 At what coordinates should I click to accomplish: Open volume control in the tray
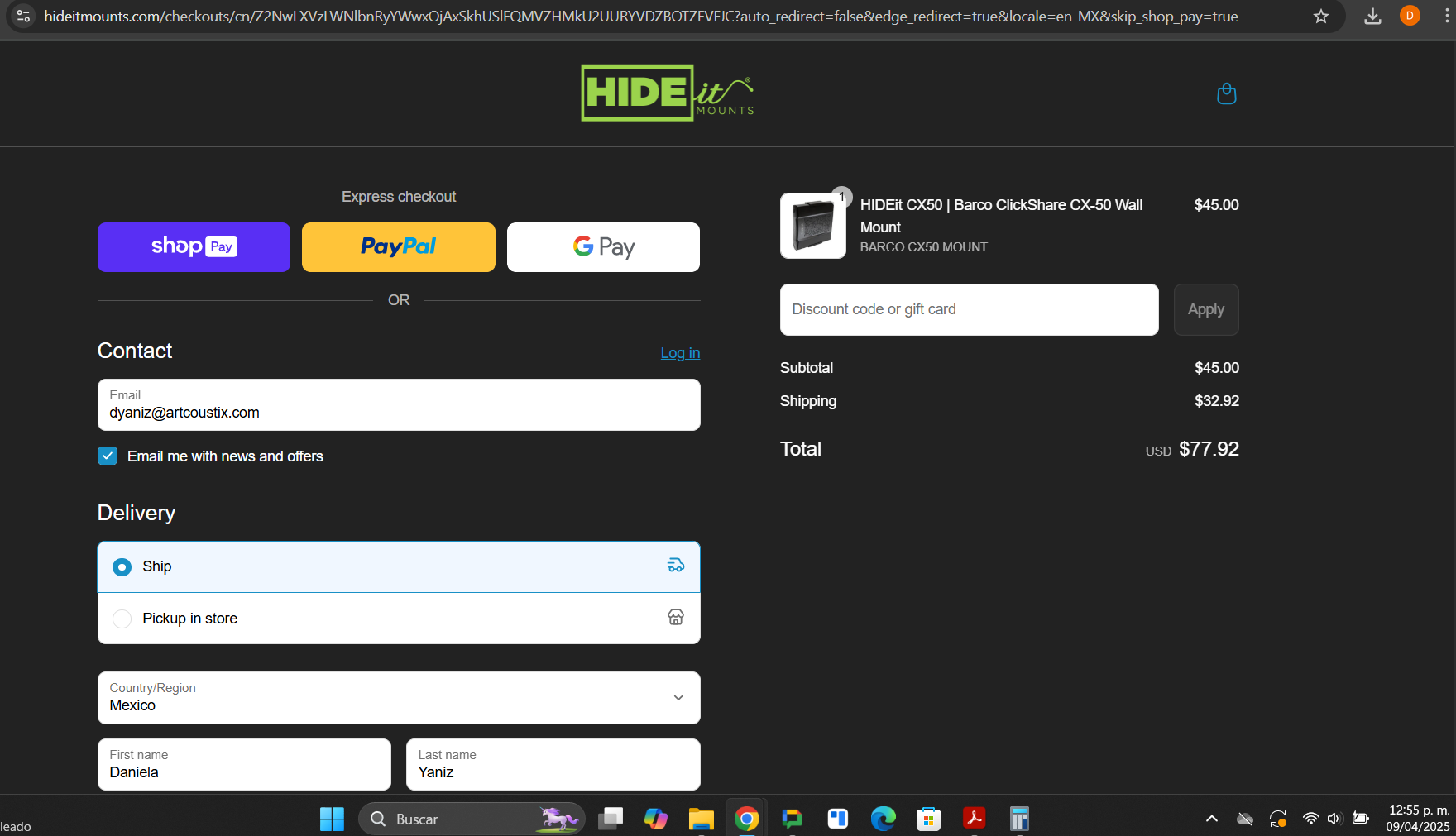pos(1334,819)
